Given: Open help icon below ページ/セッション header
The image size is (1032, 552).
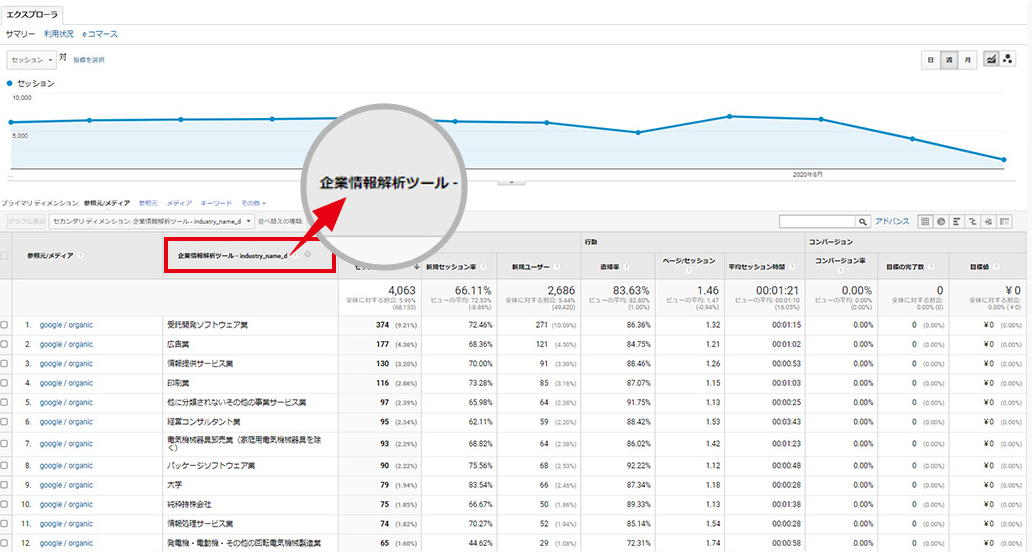Looking at the screenshot, I should 688,270.
